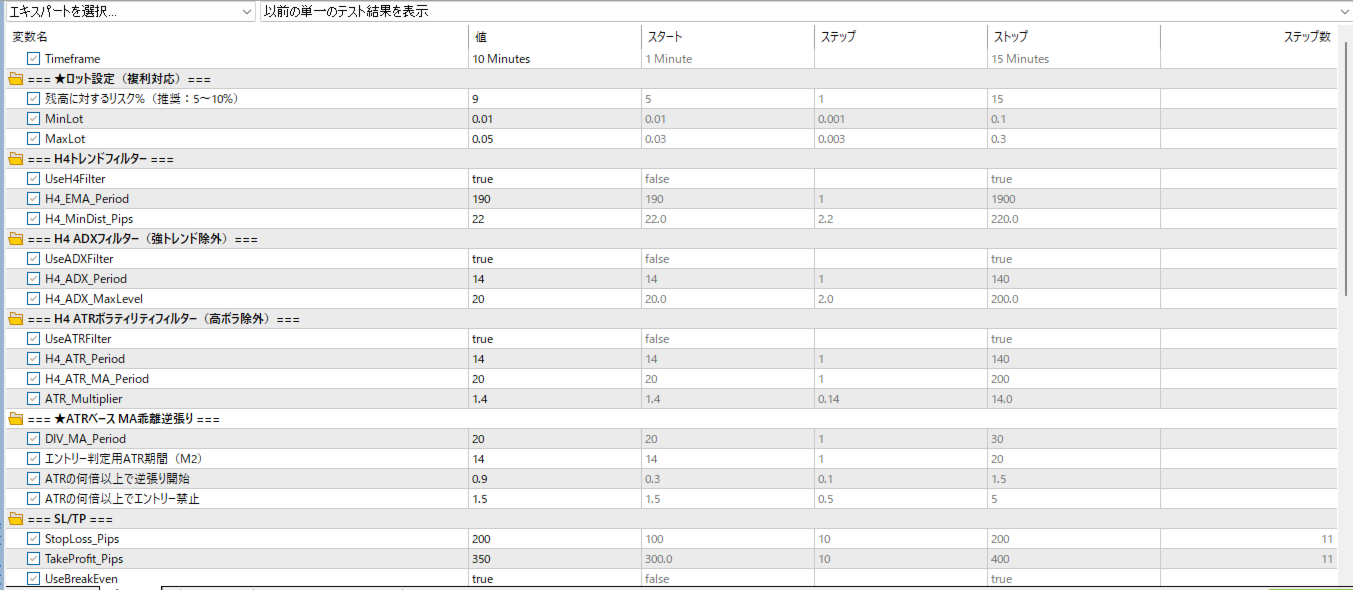Select the Timeframe value cell showing 10 Minutes
The width and height of the screenshot is (1353, 590).
pos(553,59)
